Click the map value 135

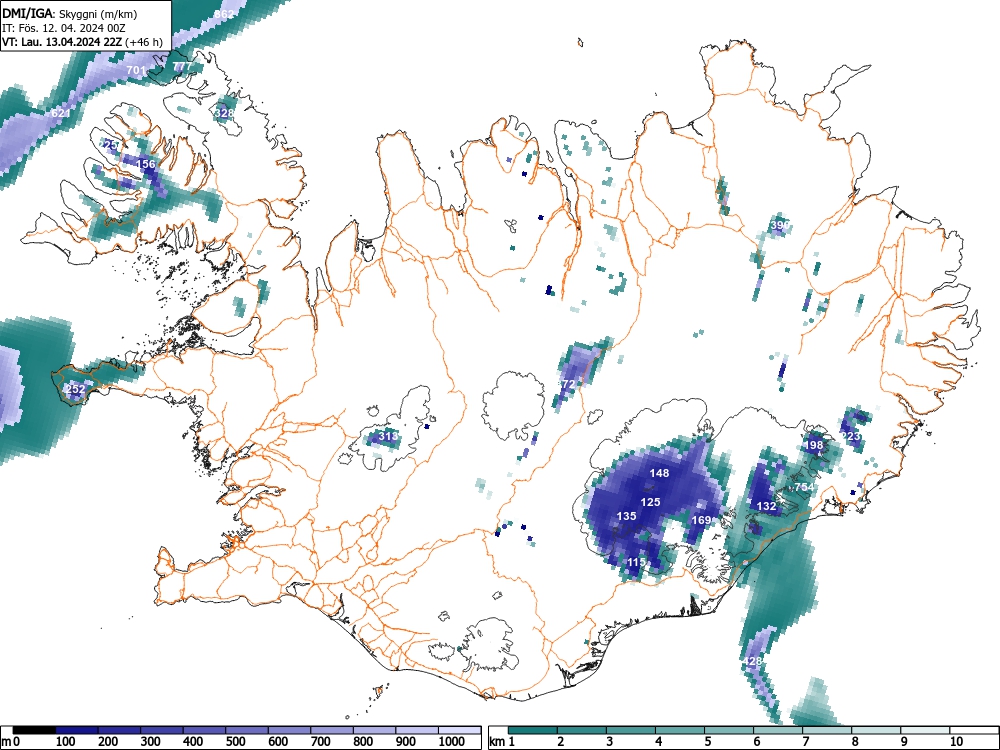coord(626,516)
